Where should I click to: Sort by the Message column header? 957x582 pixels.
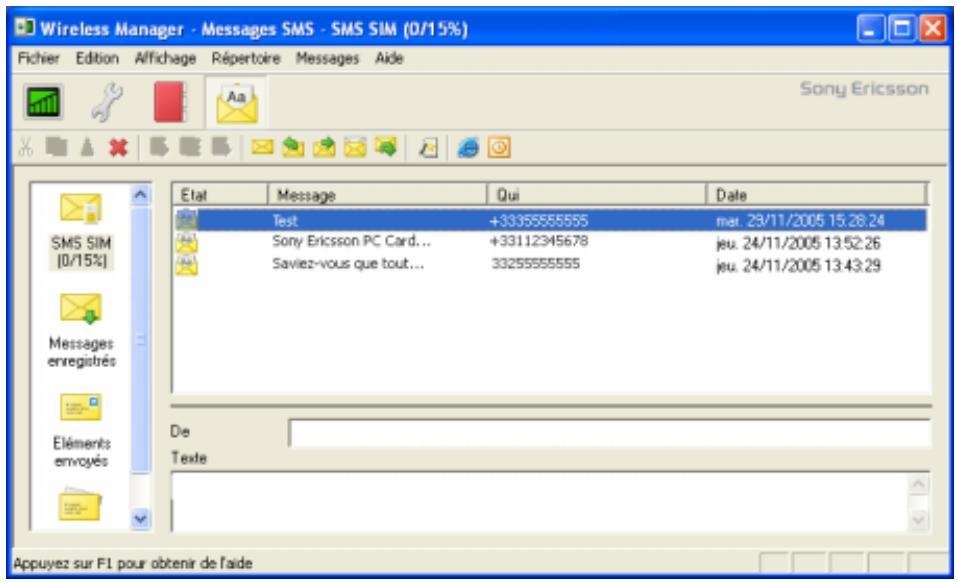point(377,195)
